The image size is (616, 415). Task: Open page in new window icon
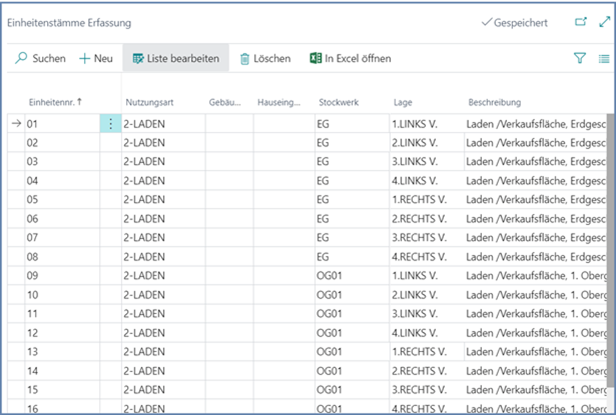click(581, 22)
